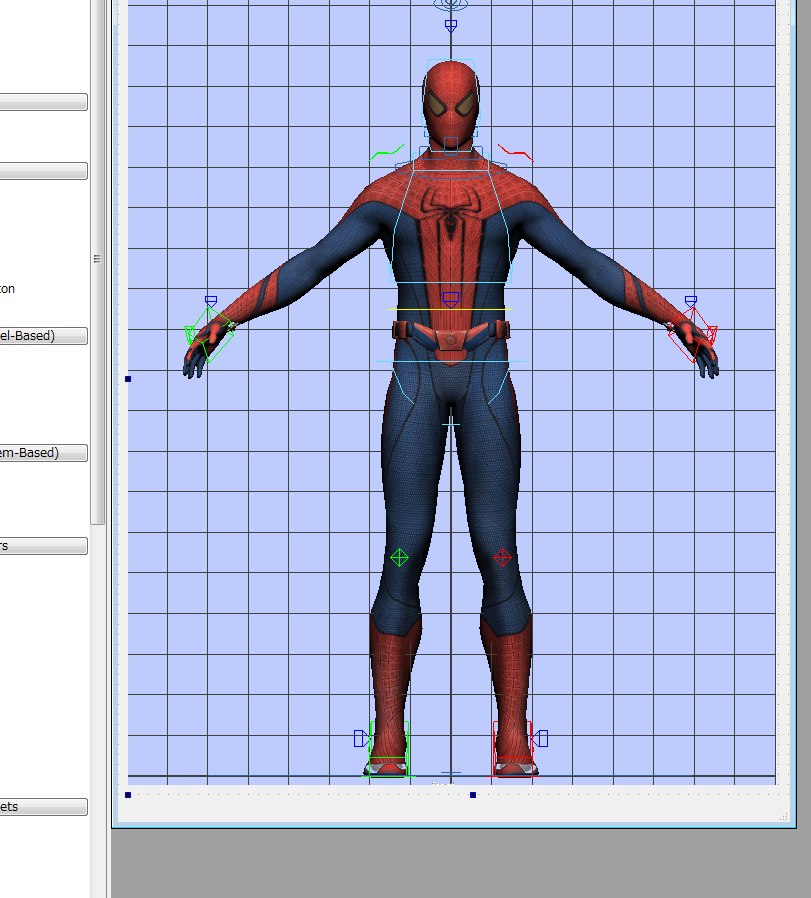Image resolution: width=811 pixels, height=898 pixels.
Task: Click the button ending in "el-Based)"
Action: [43, 336]
